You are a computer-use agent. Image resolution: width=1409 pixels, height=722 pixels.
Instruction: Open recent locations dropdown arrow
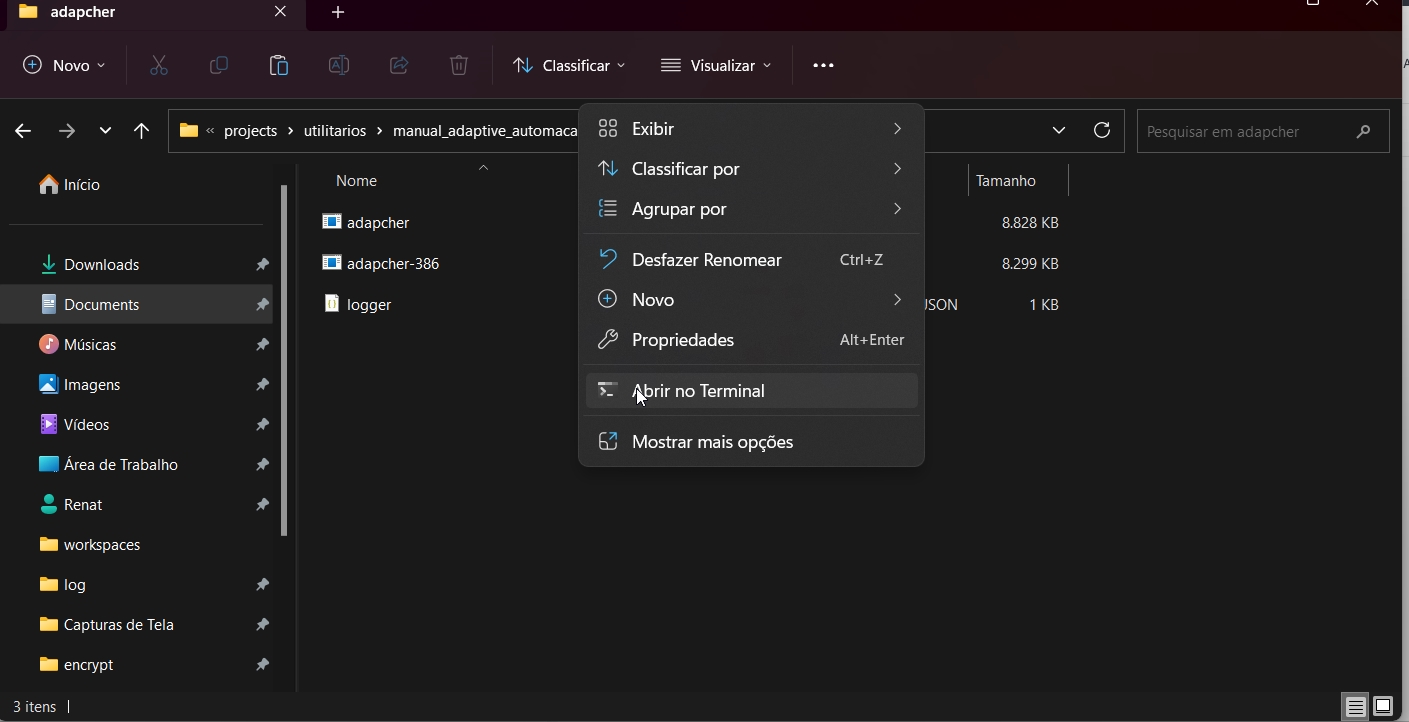pyautogui.click(x=105, y=131)
